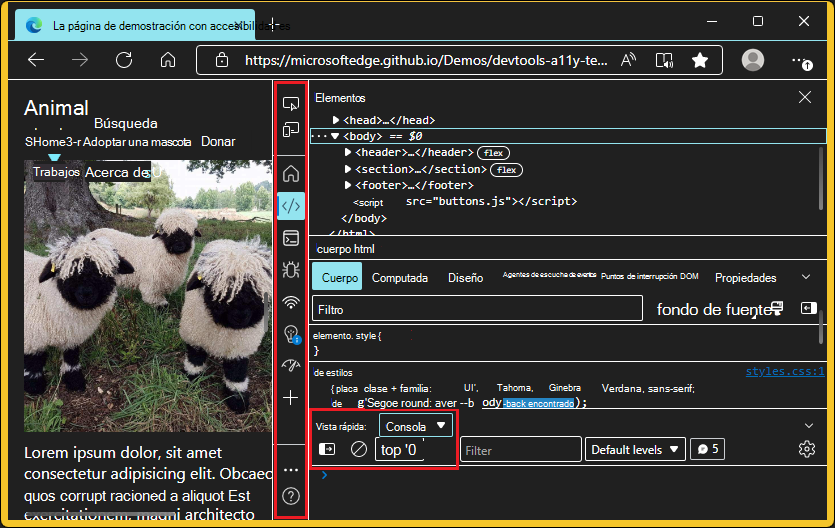Open the Network wifi icon tool

pyautogui.click(x=291, y=302)
